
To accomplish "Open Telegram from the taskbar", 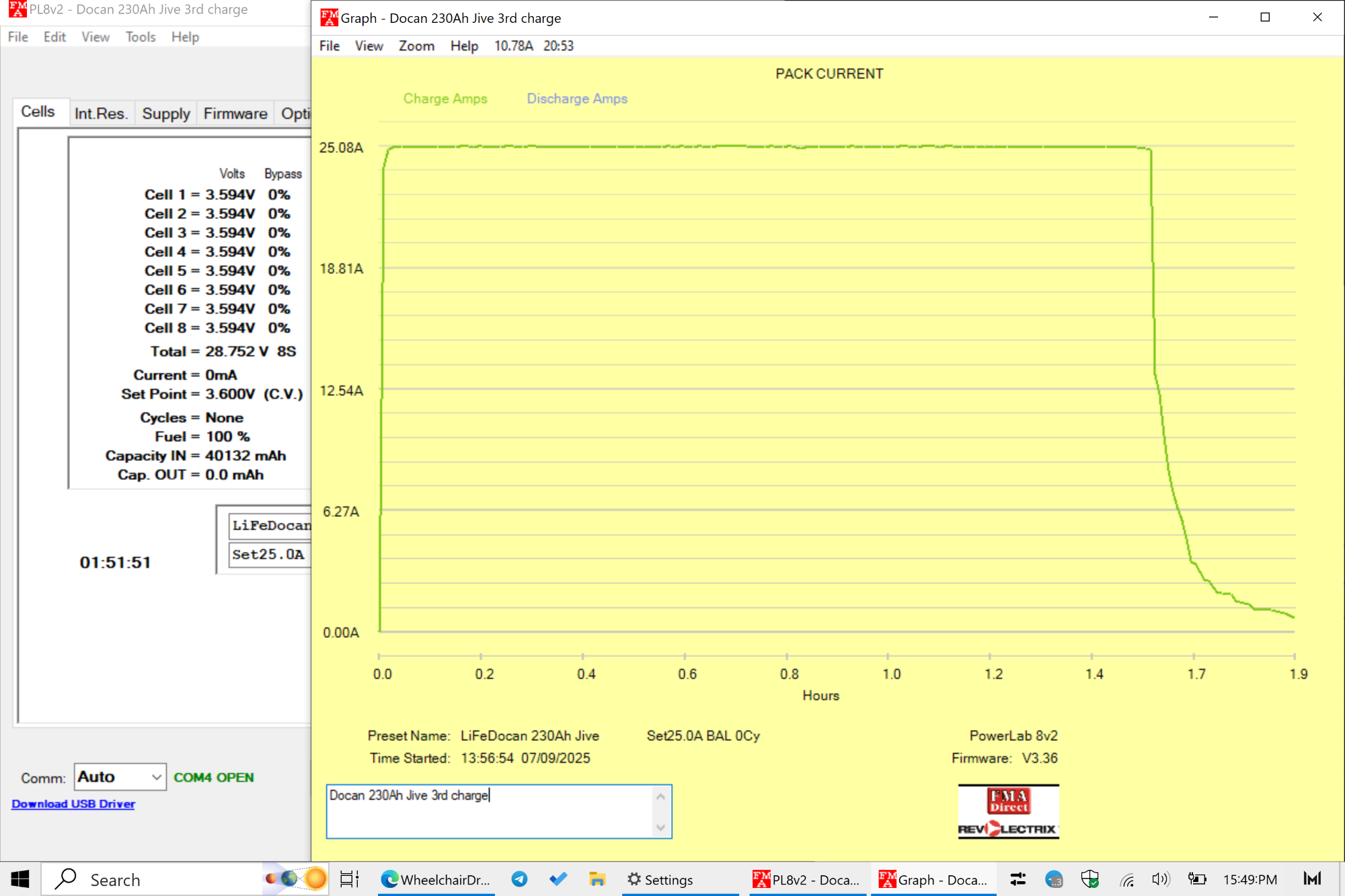I will click(519, 879).
